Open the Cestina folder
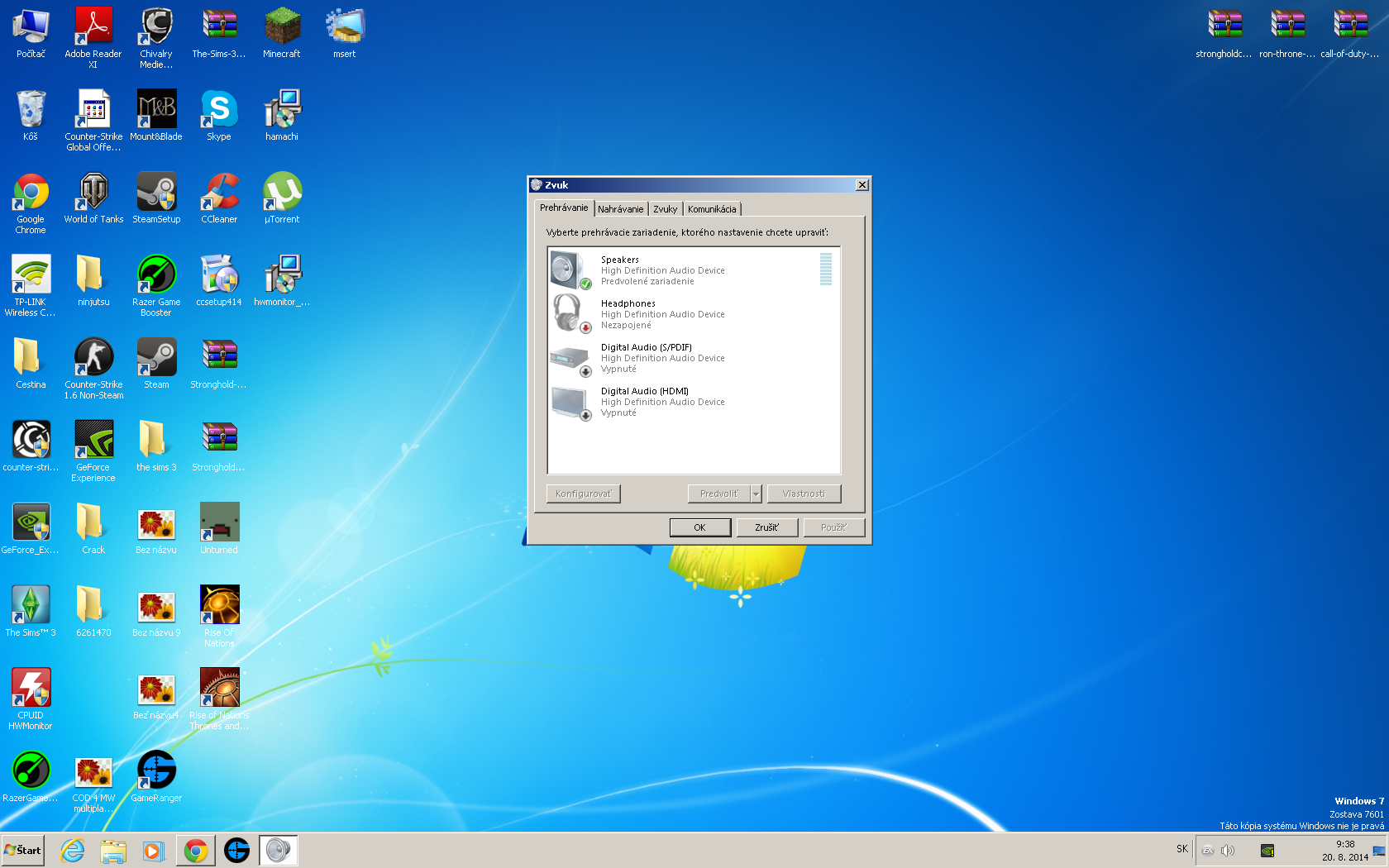Viewport: 1389px width, 868px height. (31, 364)
